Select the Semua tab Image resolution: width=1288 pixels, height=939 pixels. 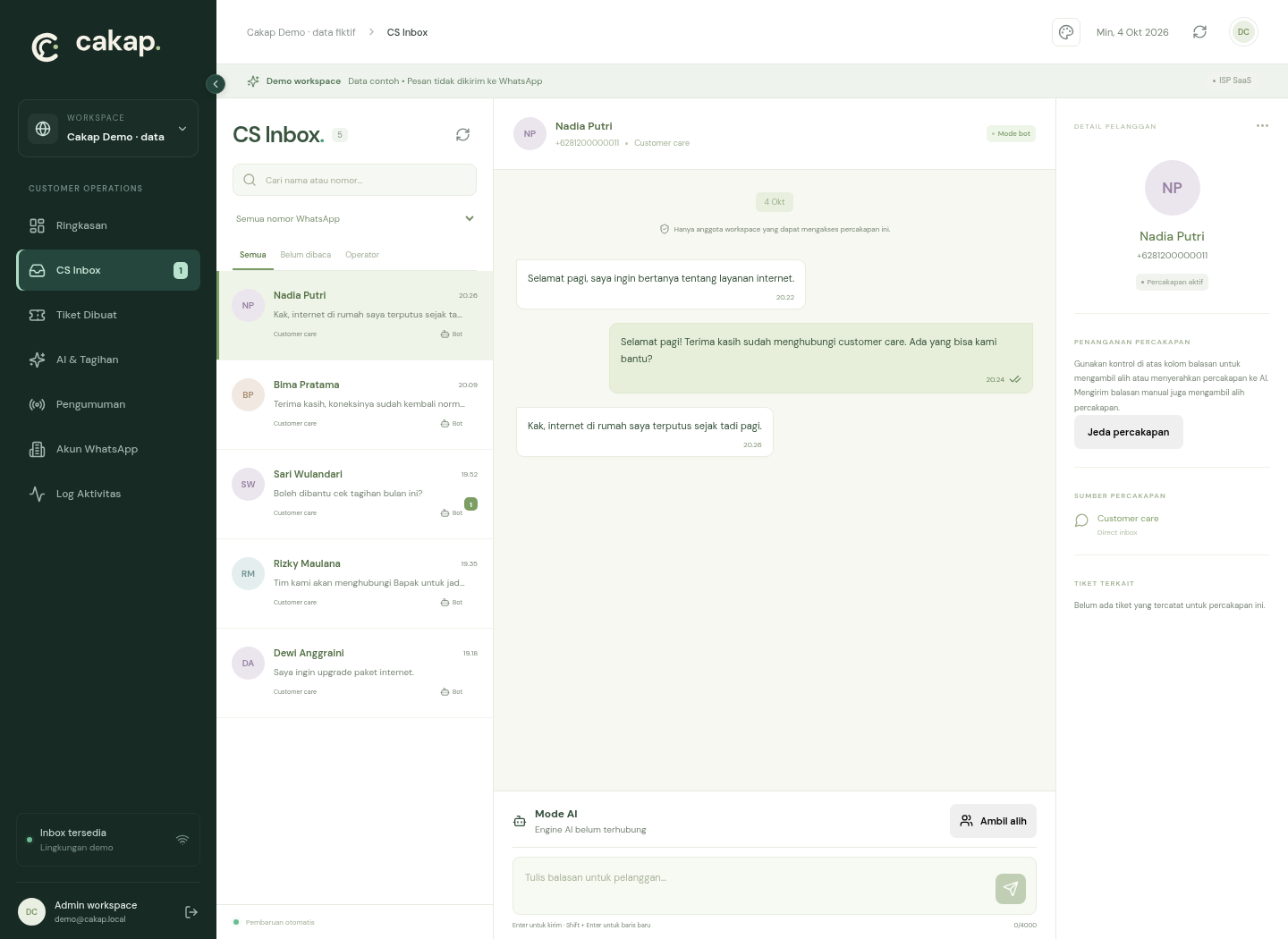(253, 255)
